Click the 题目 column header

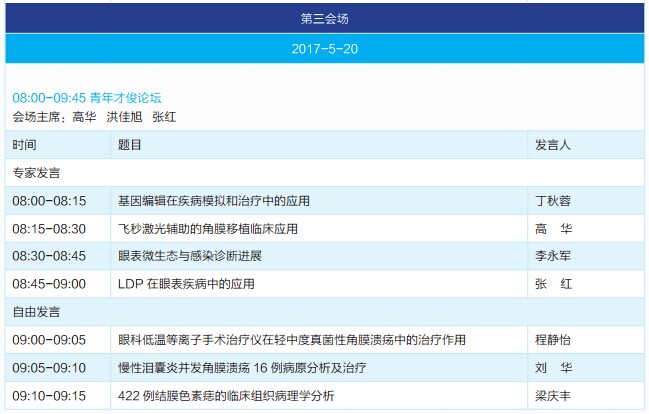click(130, 145)
